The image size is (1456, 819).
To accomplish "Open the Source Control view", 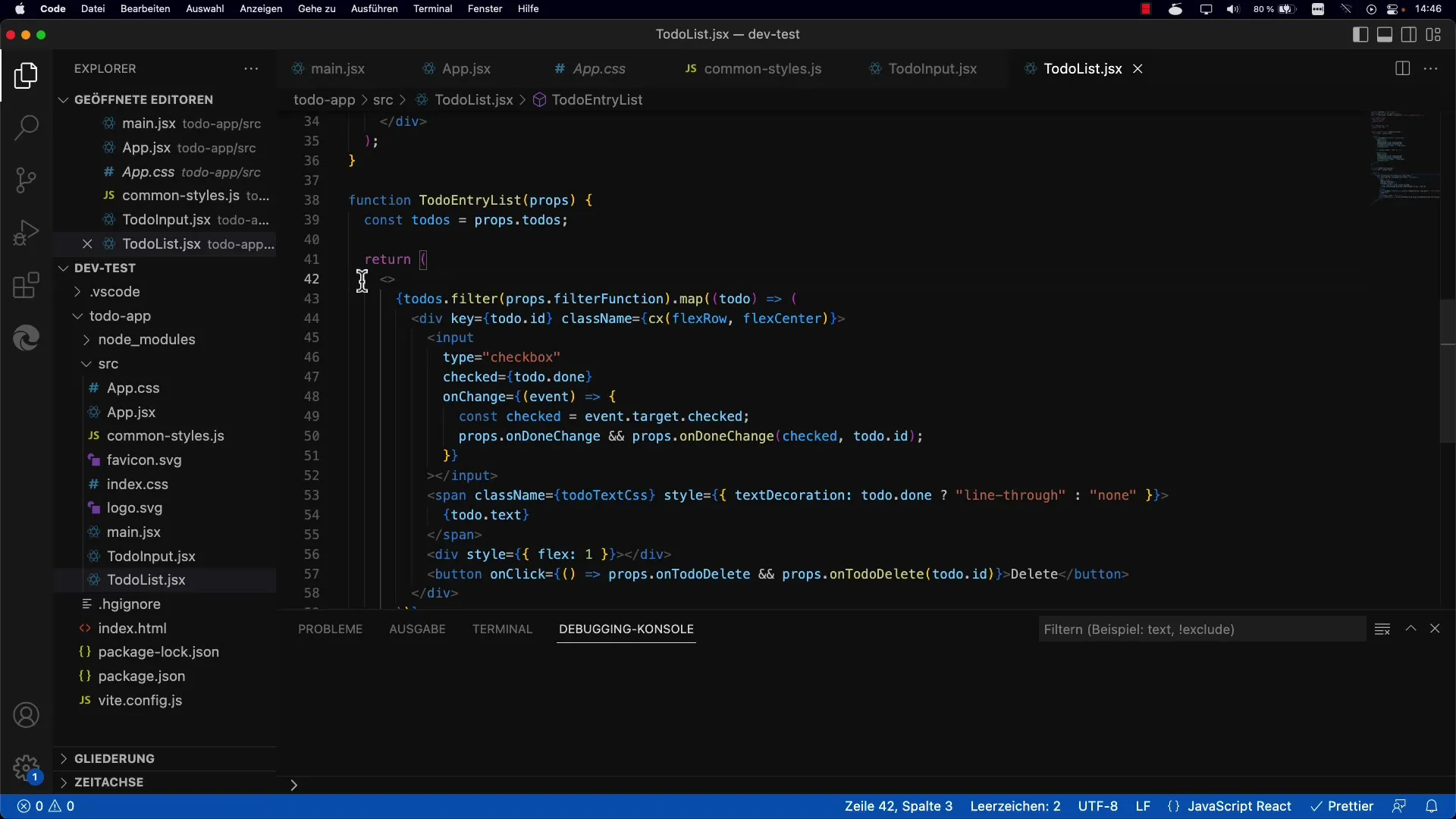I will [26, 180].
